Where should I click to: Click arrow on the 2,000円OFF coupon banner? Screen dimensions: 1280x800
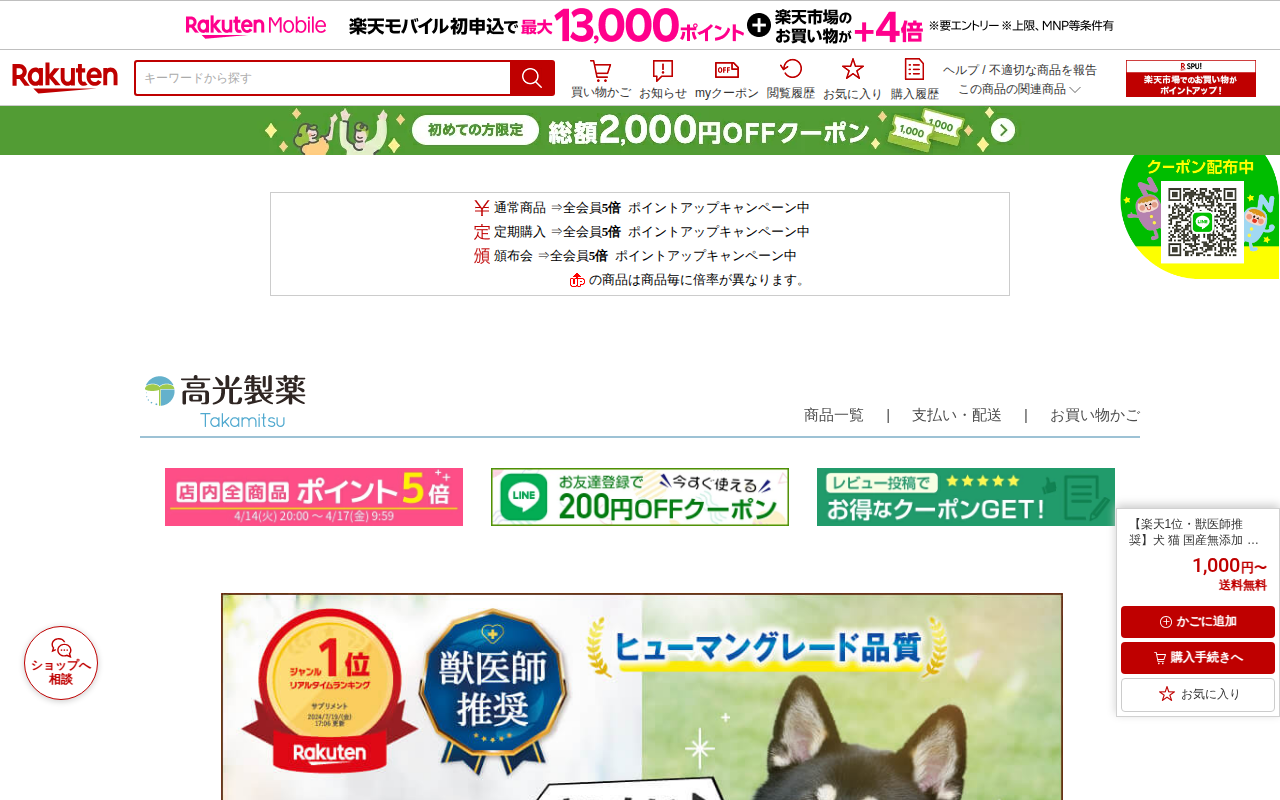pyautogui.click(x=1003, y=131)
